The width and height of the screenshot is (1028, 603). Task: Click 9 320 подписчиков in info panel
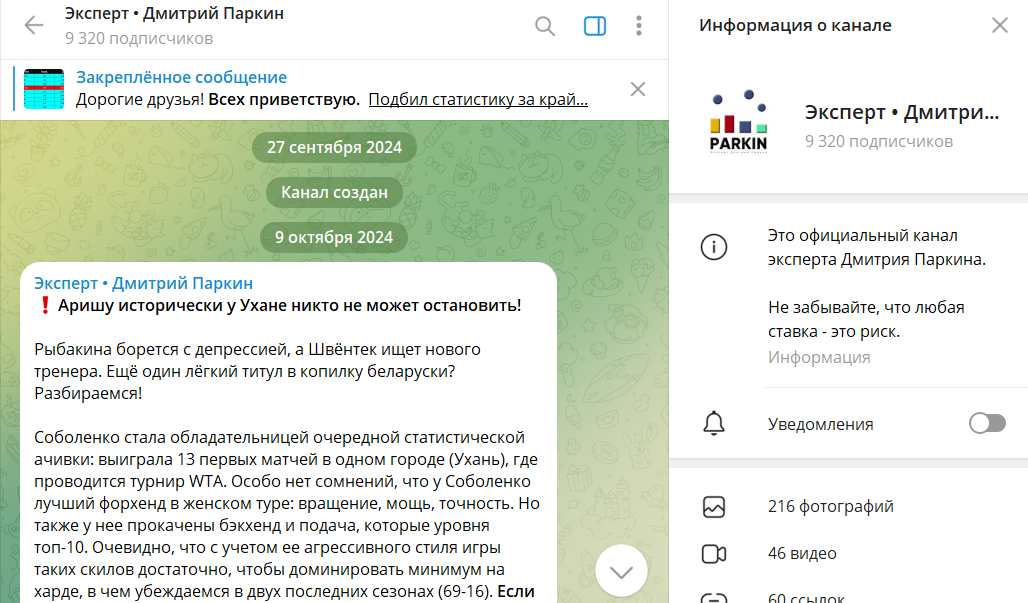pyautogui.click(x=879, y=142)
